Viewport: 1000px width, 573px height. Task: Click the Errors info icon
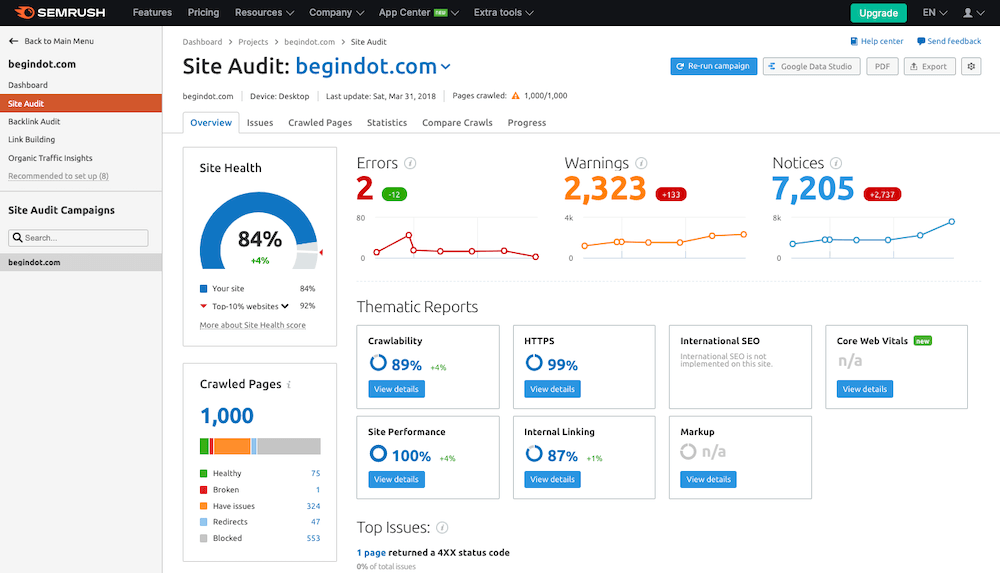410,163
